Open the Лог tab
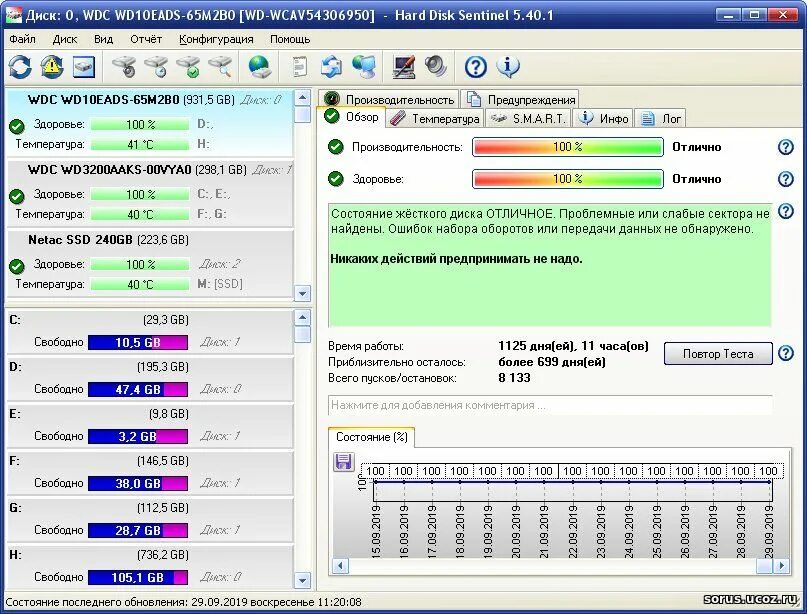807x614 pixels. [x=660, y=119]
